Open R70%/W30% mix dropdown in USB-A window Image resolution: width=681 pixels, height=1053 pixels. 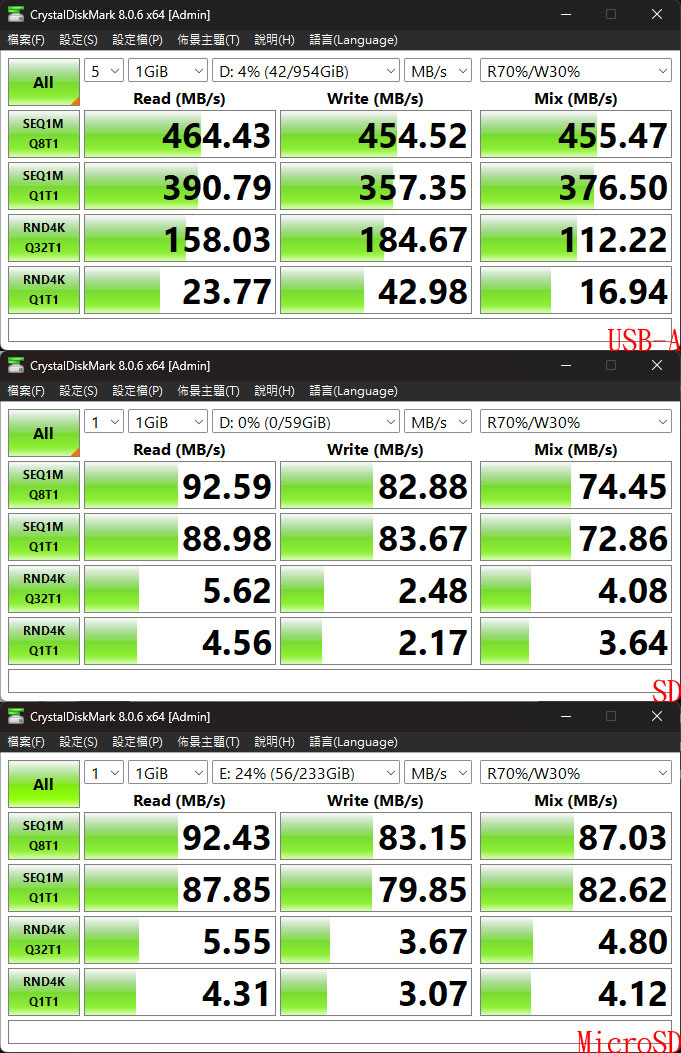tap(576, 71)
